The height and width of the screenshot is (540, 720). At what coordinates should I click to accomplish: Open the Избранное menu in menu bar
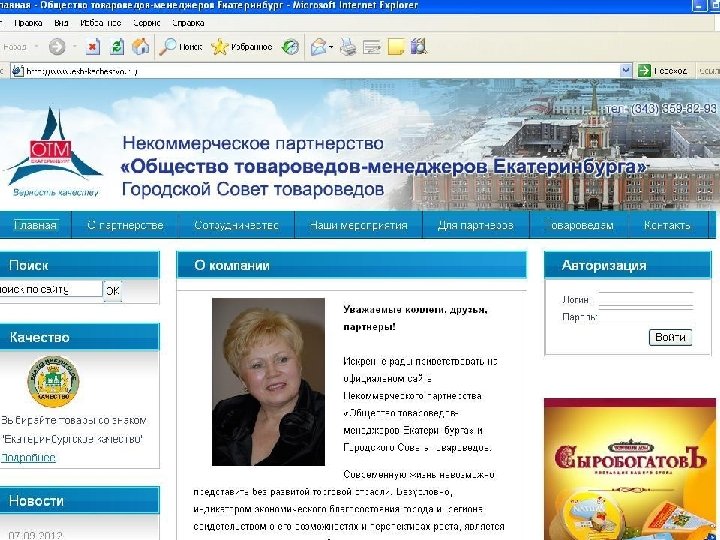(x=101, y=23)
